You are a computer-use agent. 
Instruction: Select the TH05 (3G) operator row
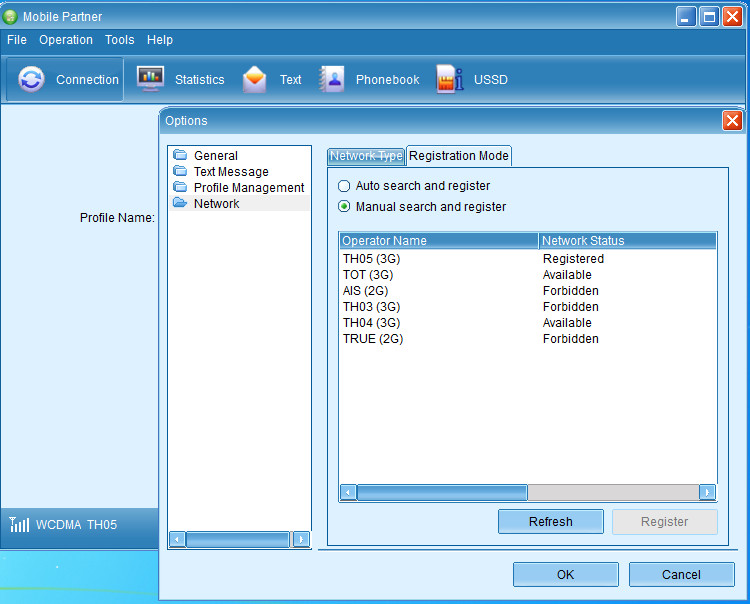coord(528,259)
